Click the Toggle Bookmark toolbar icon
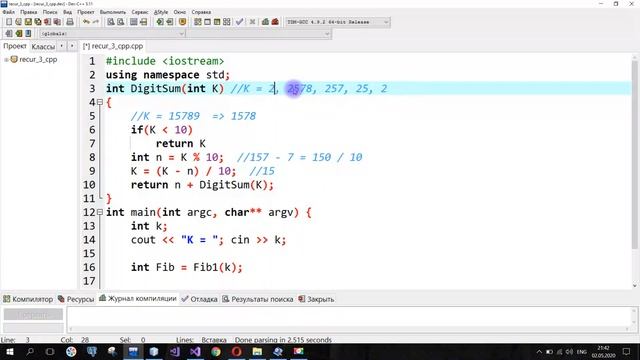The width and height of the screenshot is (640, 360). [x=160, y=22]
